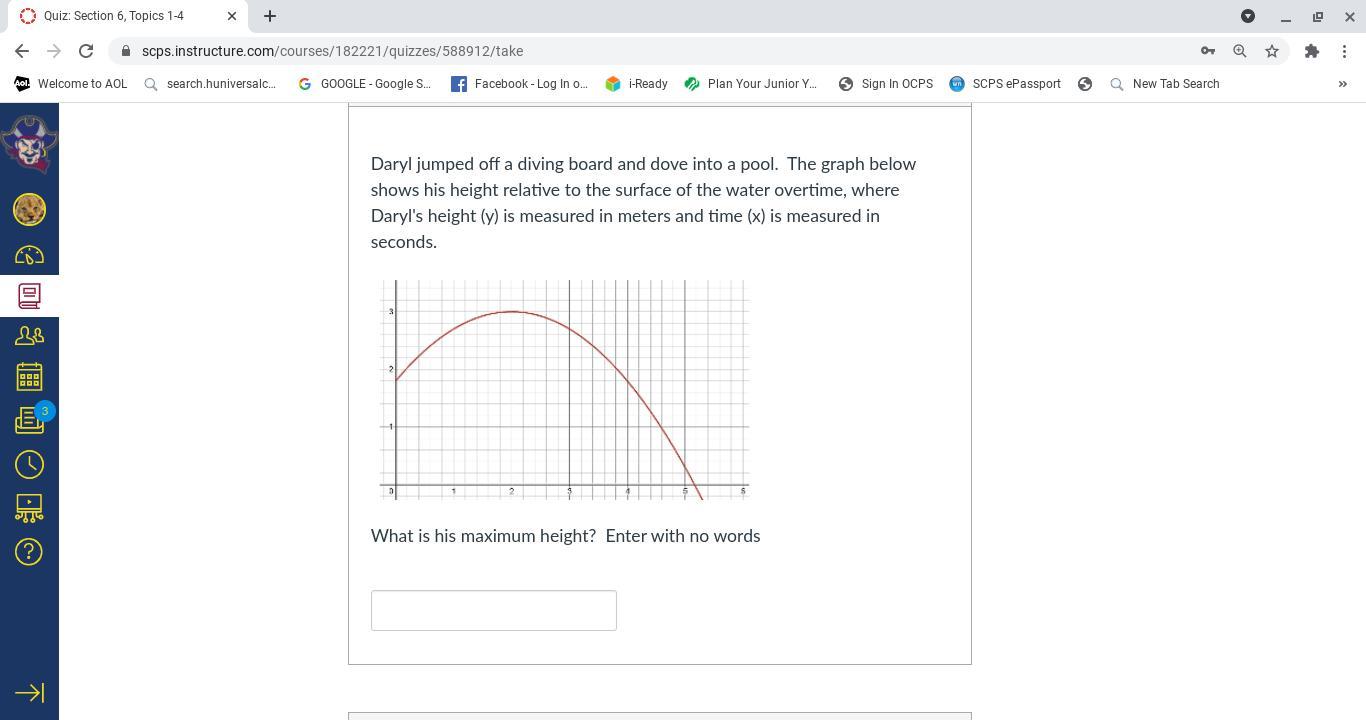Open the History clock icon

(x=29, y=464)
